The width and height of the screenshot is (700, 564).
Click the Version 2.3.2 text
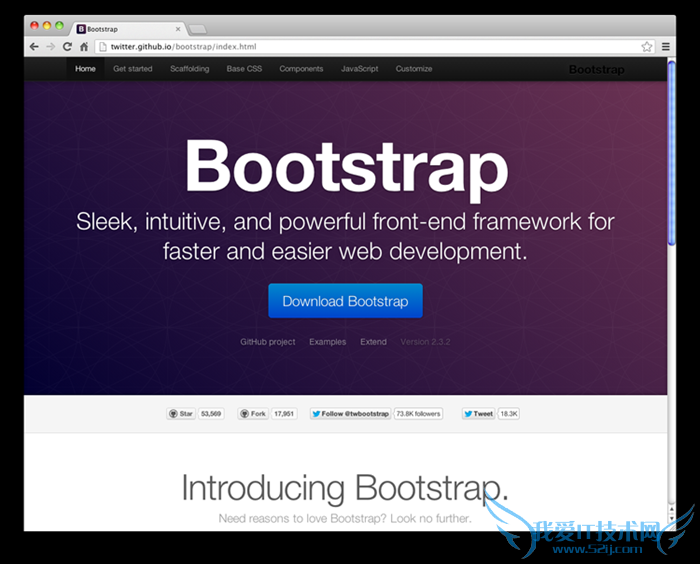pyautogui.click(x=425, y=342)
